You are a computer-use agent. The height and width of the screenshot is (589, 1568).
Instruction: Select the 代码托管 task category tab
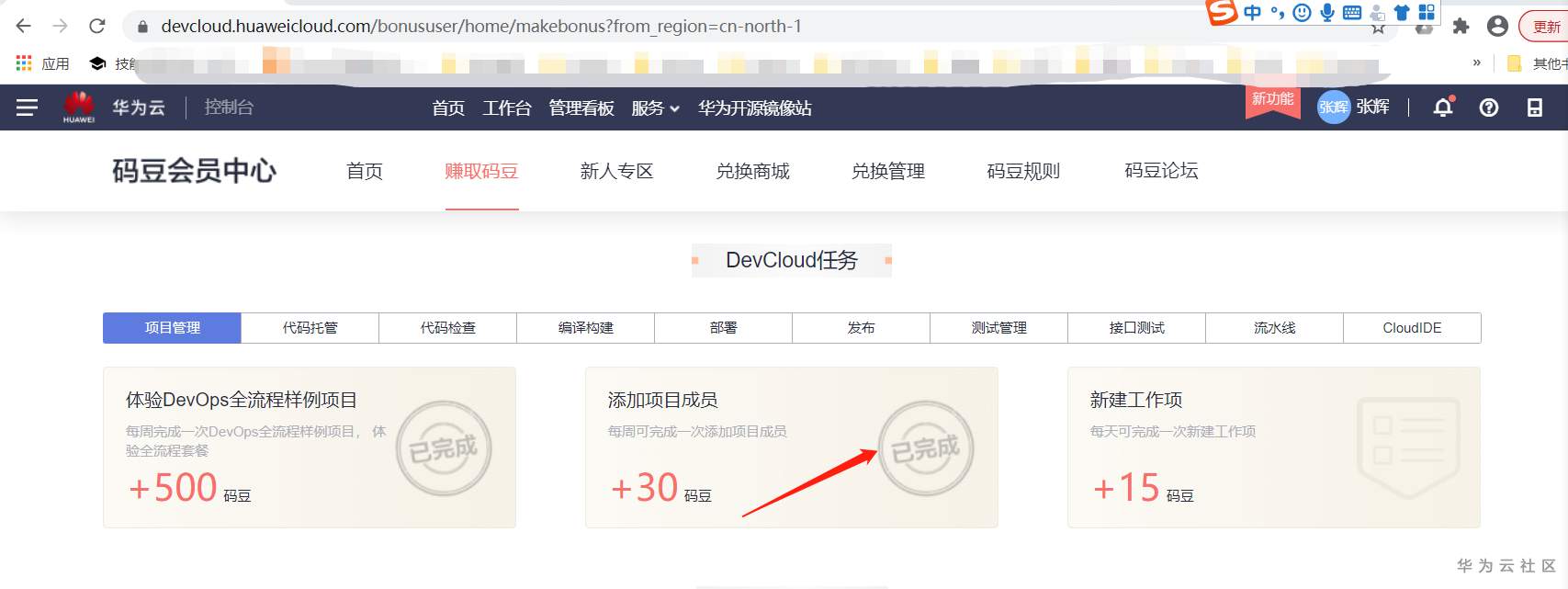[310, 328]
